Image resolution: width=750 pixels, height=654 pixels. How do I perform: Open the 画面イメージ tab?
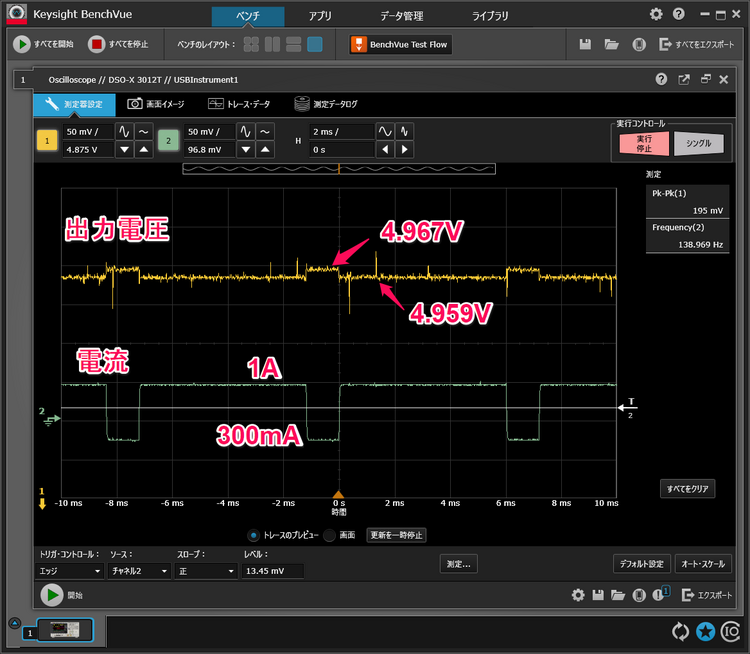[156, 104]
